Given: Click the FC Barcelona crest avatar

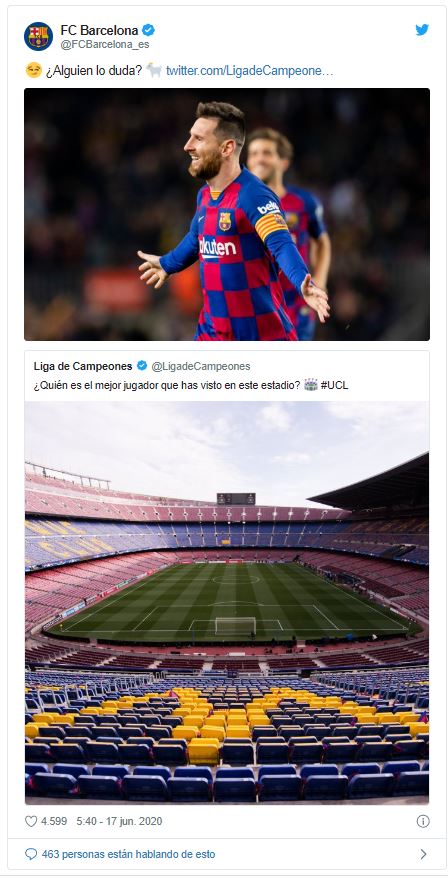Looking at the screenshot, I should coord(38,36).
